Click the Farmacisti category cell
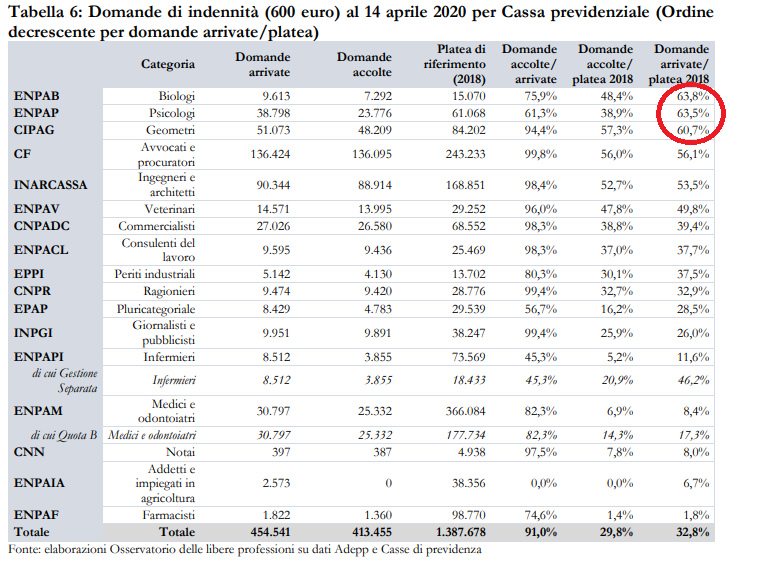Viewport: 763px width, 562px height. point(170,514)
